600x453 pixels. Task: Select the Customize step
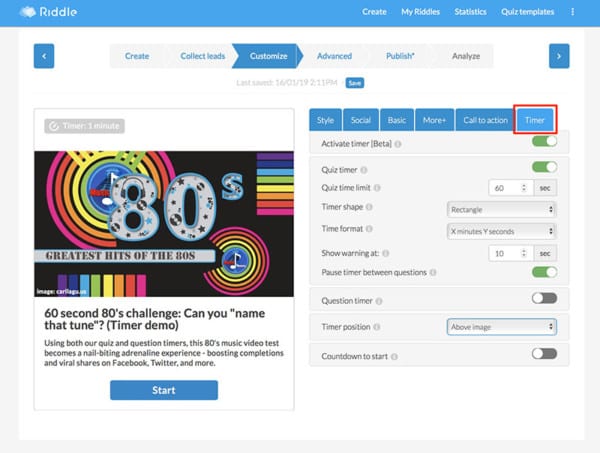click(268, 56)
